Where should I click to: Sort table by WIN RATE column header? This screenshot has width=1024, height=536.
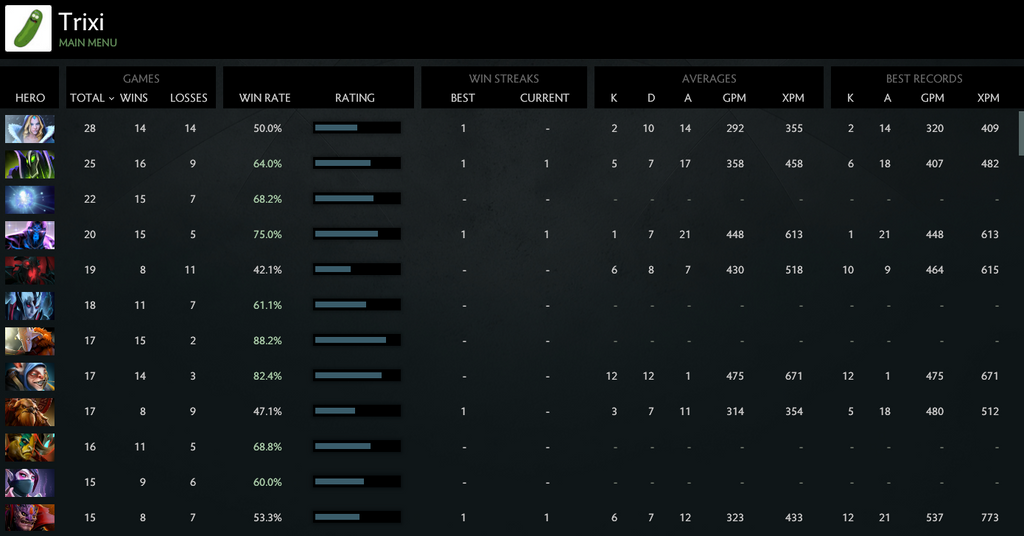tap(265, 98)
